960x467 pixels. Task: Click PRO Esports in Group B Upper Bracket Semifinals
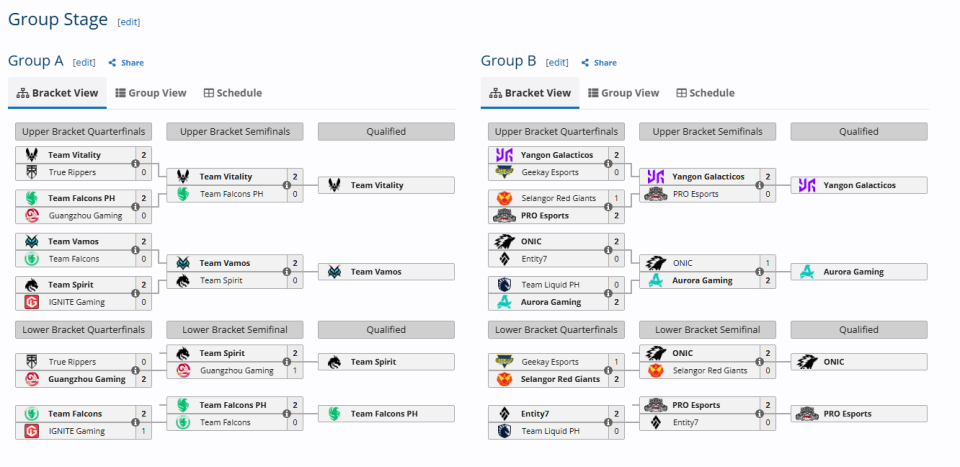696,194
